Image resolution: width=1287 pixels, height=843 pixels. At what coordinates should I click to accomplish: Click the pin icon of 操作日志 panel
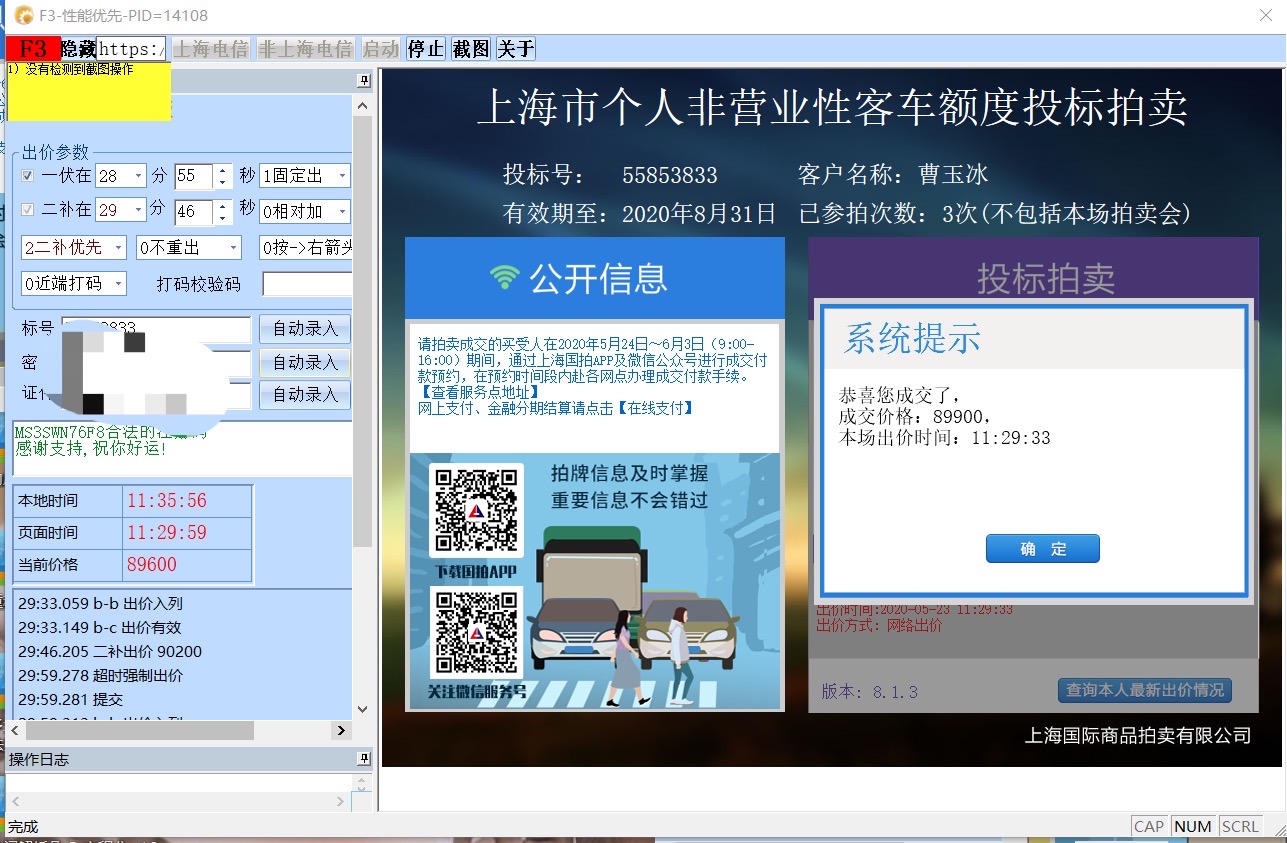click(364, 759)
